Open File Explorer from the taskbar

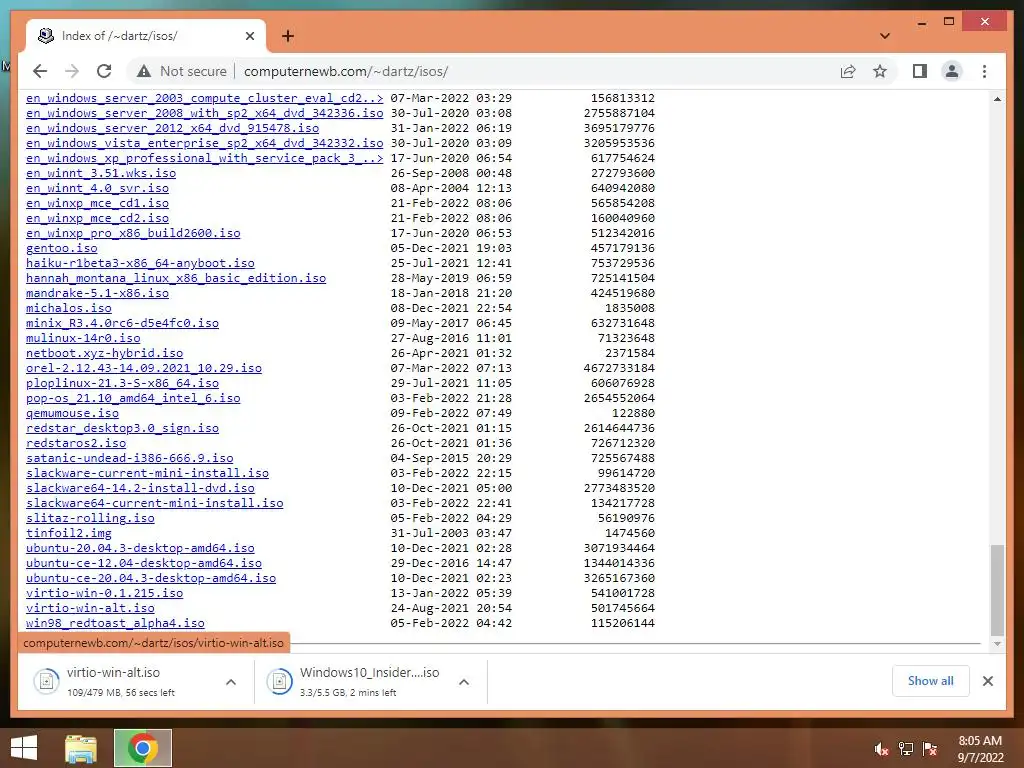(81, 748)
